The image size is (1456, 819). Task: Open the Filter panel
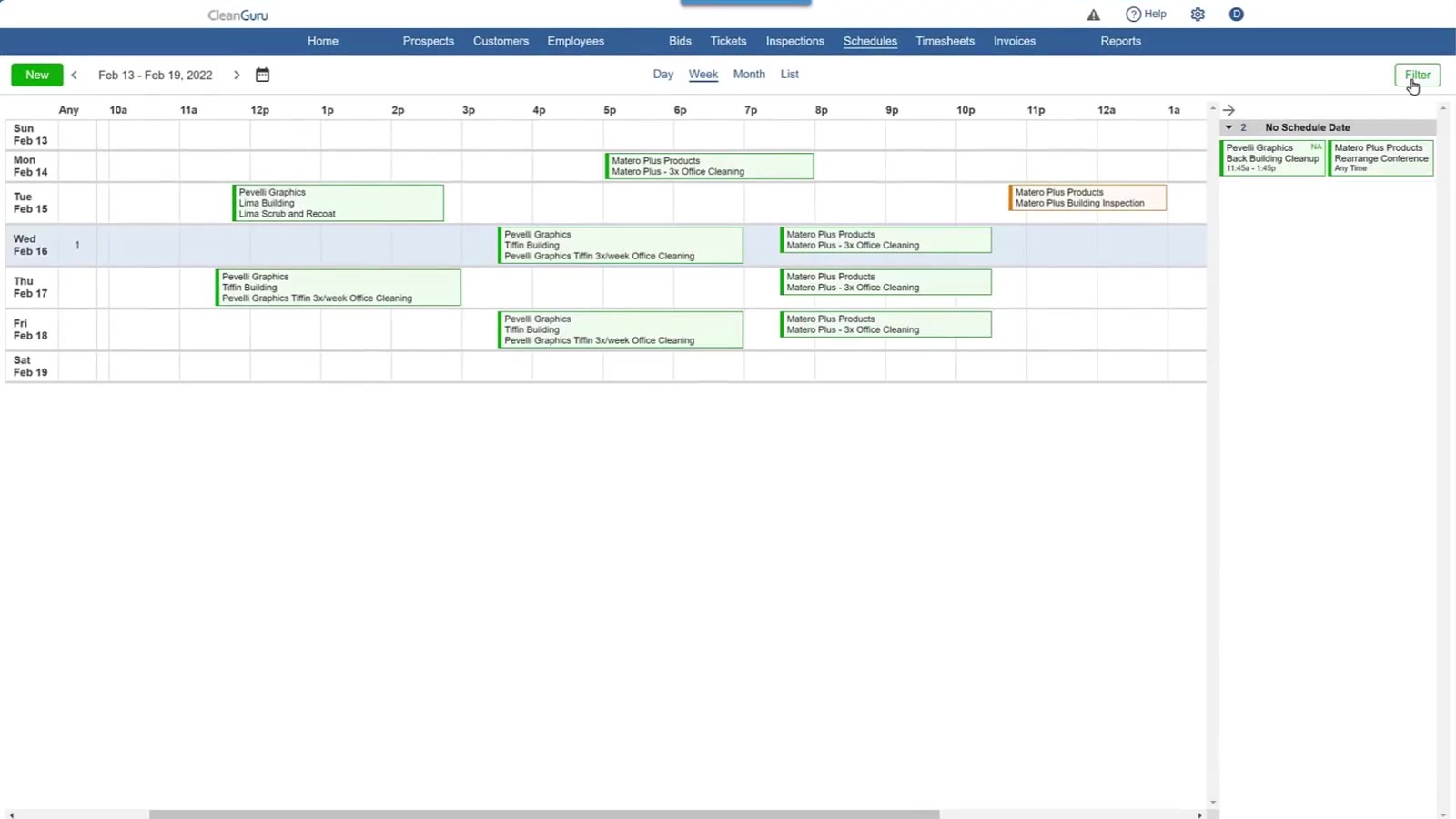point(1417,75)
